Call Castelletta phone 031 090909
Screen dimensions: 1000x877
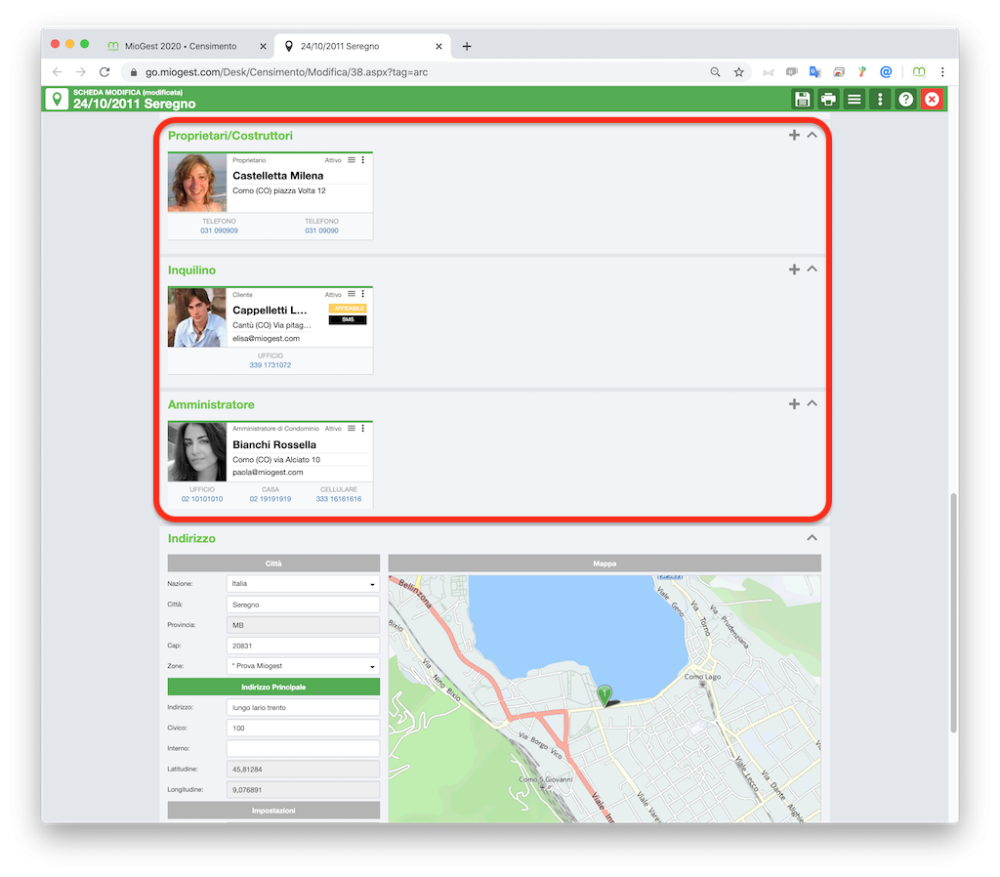coord(219,231)
